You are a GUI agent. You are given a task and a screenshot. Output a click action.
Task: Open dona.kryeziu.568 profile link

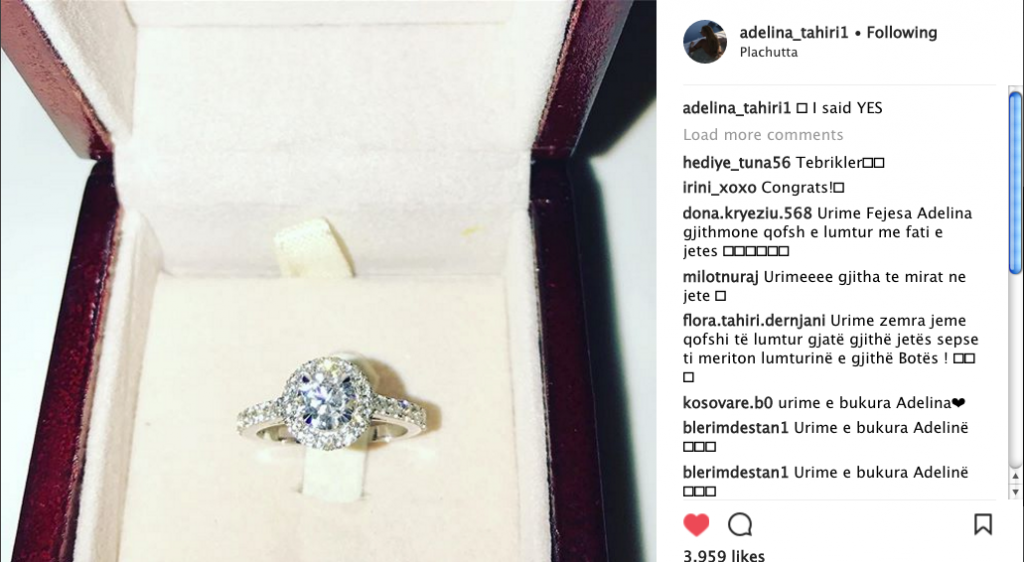pyautogui.click(x=747, y=213)
